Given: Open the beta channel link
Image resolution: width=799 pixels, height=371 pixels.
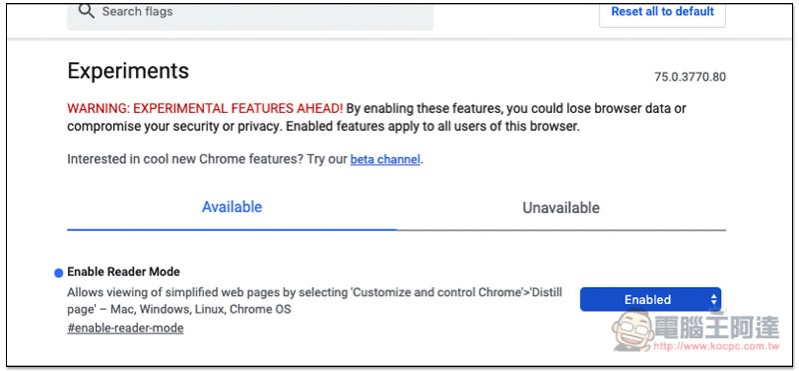Looking at the screenshot, I should tap(385, 160).
